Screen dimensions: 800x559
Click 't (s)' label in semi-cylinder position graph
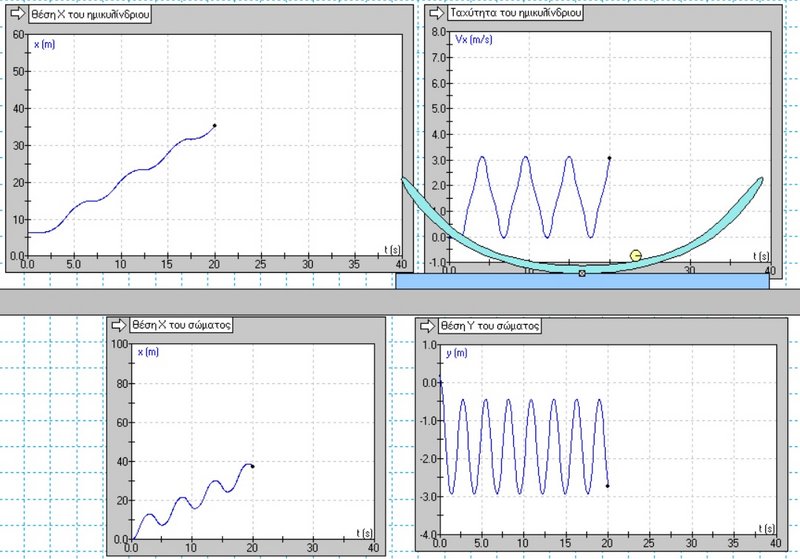(x=392, y=249)
